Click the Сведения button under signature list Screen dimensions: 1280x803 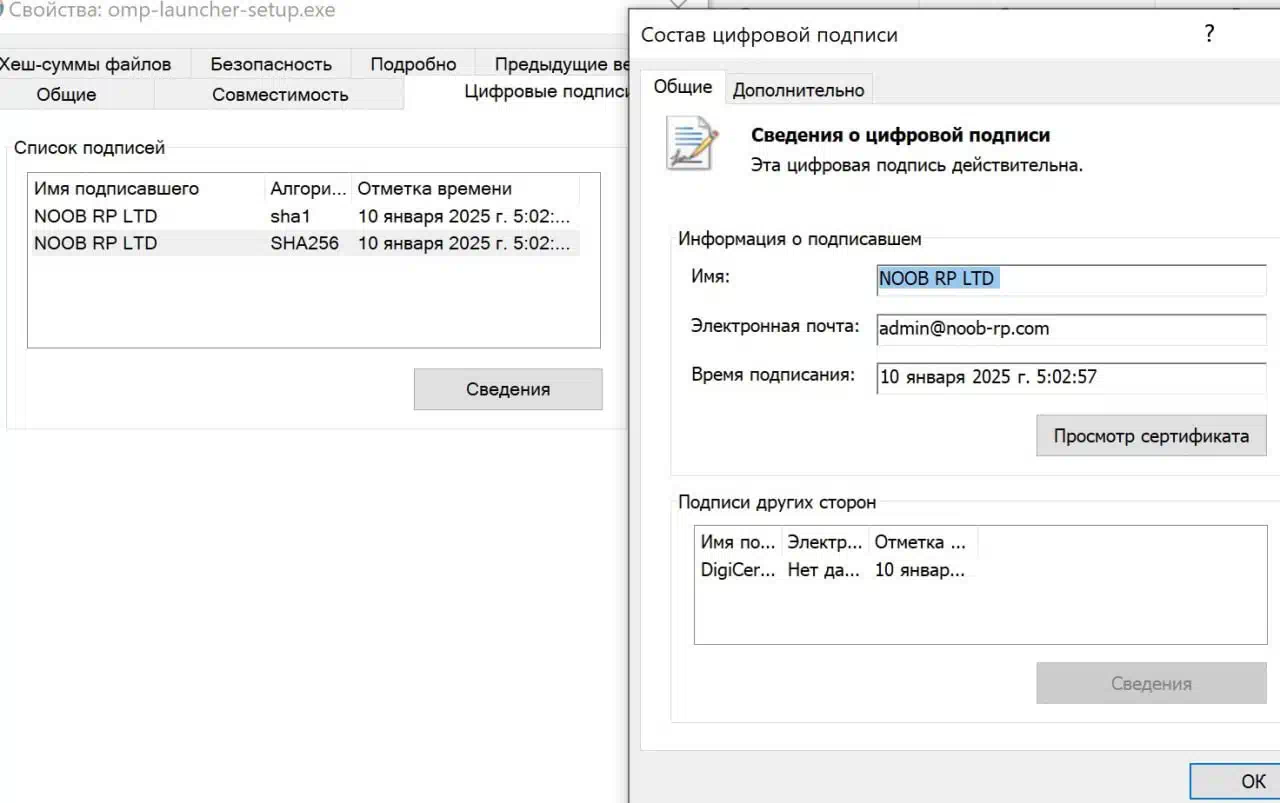pyautogui.click(x=508, y=389)
